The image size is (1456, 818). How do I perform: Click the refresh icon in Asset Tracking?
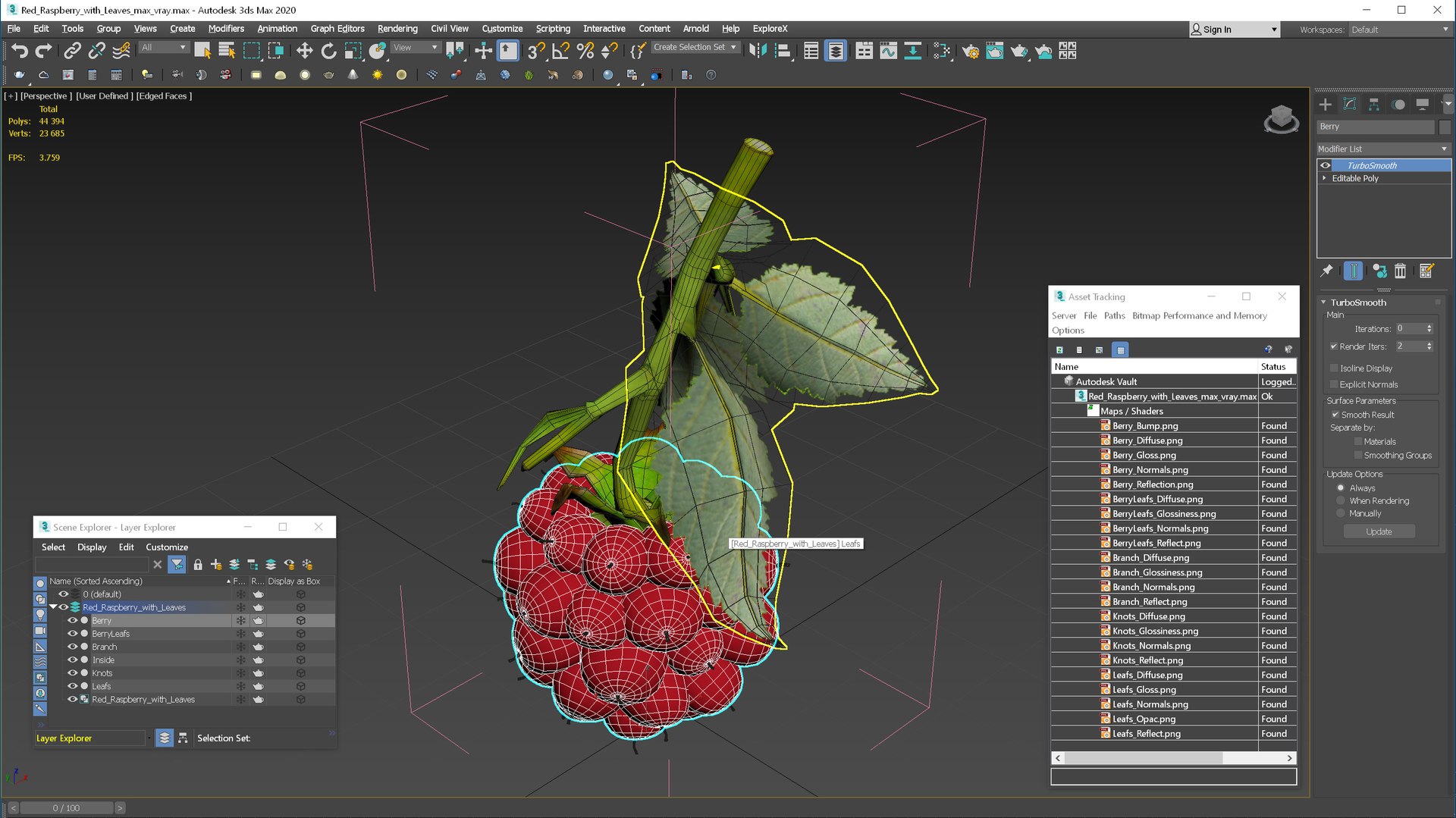[1059, 349]
